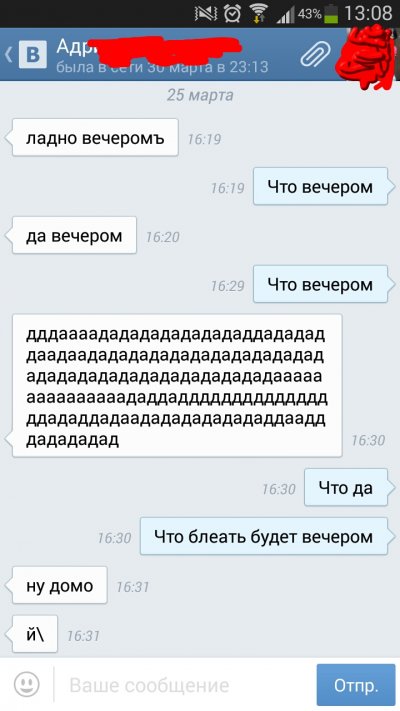Tap the clock showing 13:08

368,13
